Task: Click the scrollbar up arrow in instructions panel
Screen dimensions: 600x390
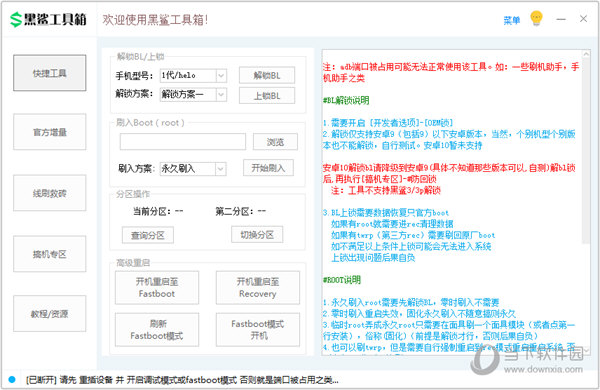Action: point(585,54)
